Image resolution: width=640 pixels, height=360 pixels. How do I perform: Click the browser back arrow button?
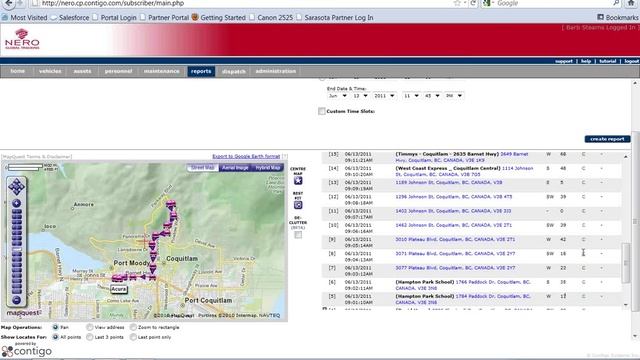[x=8, y=3]
